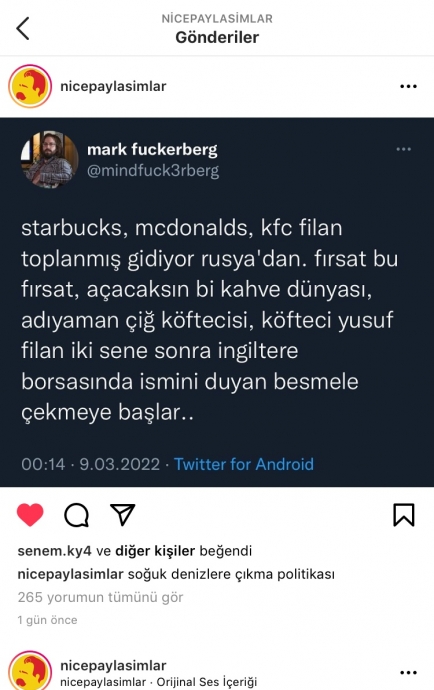Tap the back arrow icon
This screenshot has height=690, width=434.
(x=23, y=29)
